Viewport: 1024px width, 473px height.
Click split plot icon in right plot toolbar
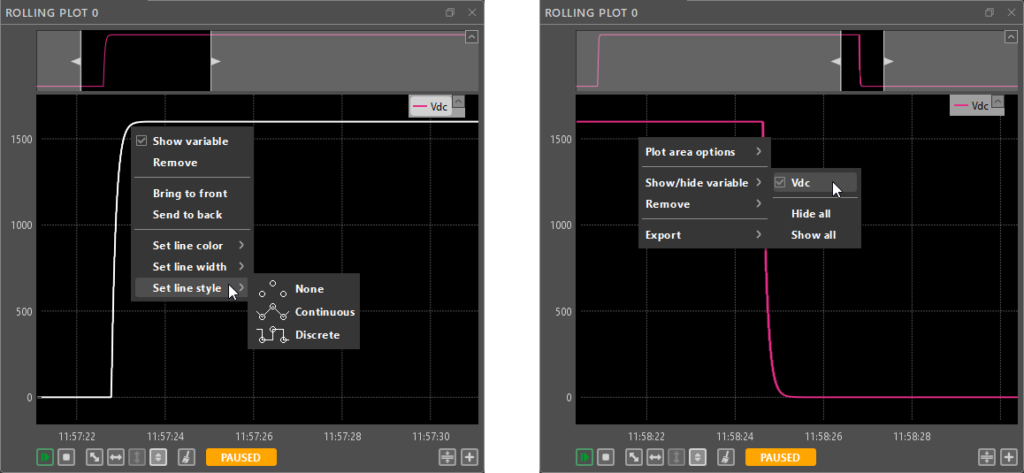986,457
